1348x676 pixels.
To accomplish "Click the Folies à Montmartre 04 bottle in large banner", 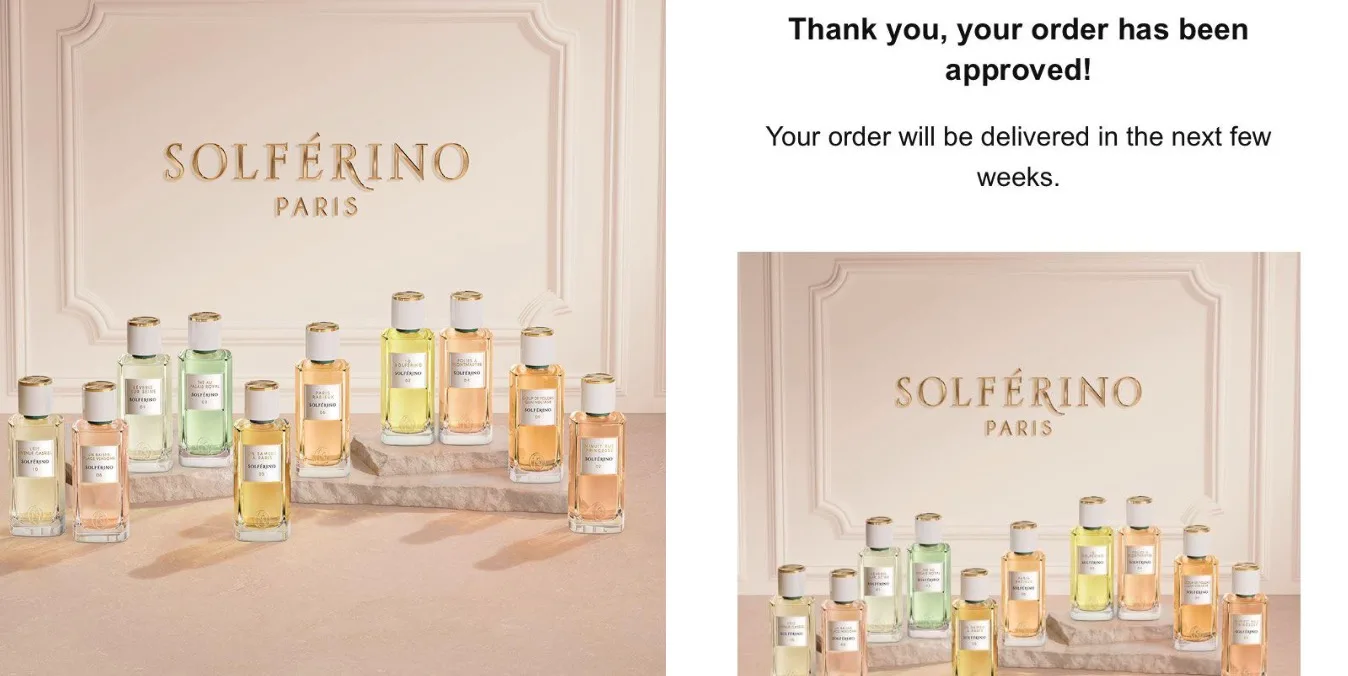I will (x=466, y=367).
